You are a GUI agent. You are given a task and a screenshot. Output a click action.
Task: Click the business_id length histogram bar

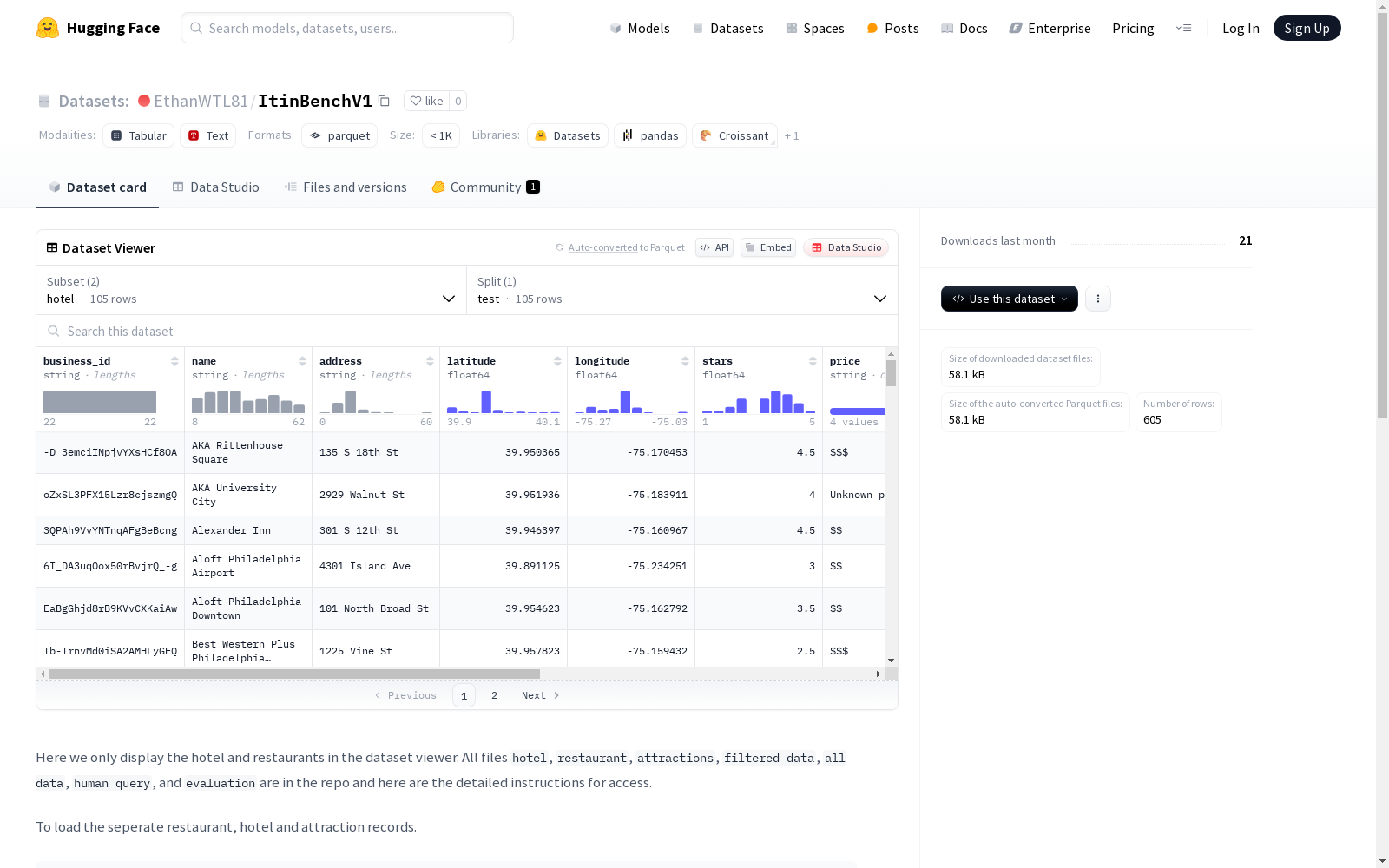(100, 402)
